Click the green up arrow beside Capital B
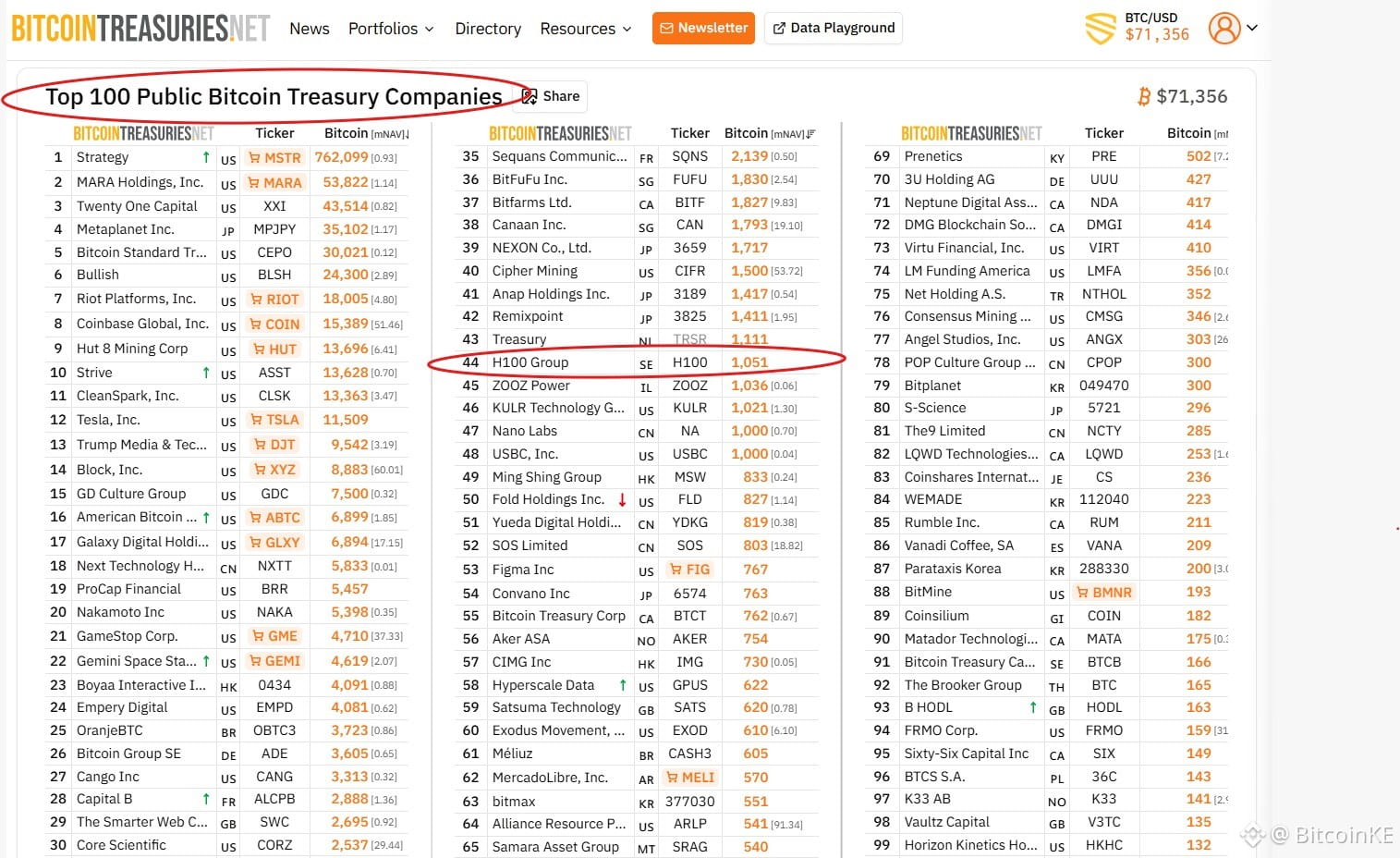This screenshot has height=858, width=1400. (x=206, y=799)
